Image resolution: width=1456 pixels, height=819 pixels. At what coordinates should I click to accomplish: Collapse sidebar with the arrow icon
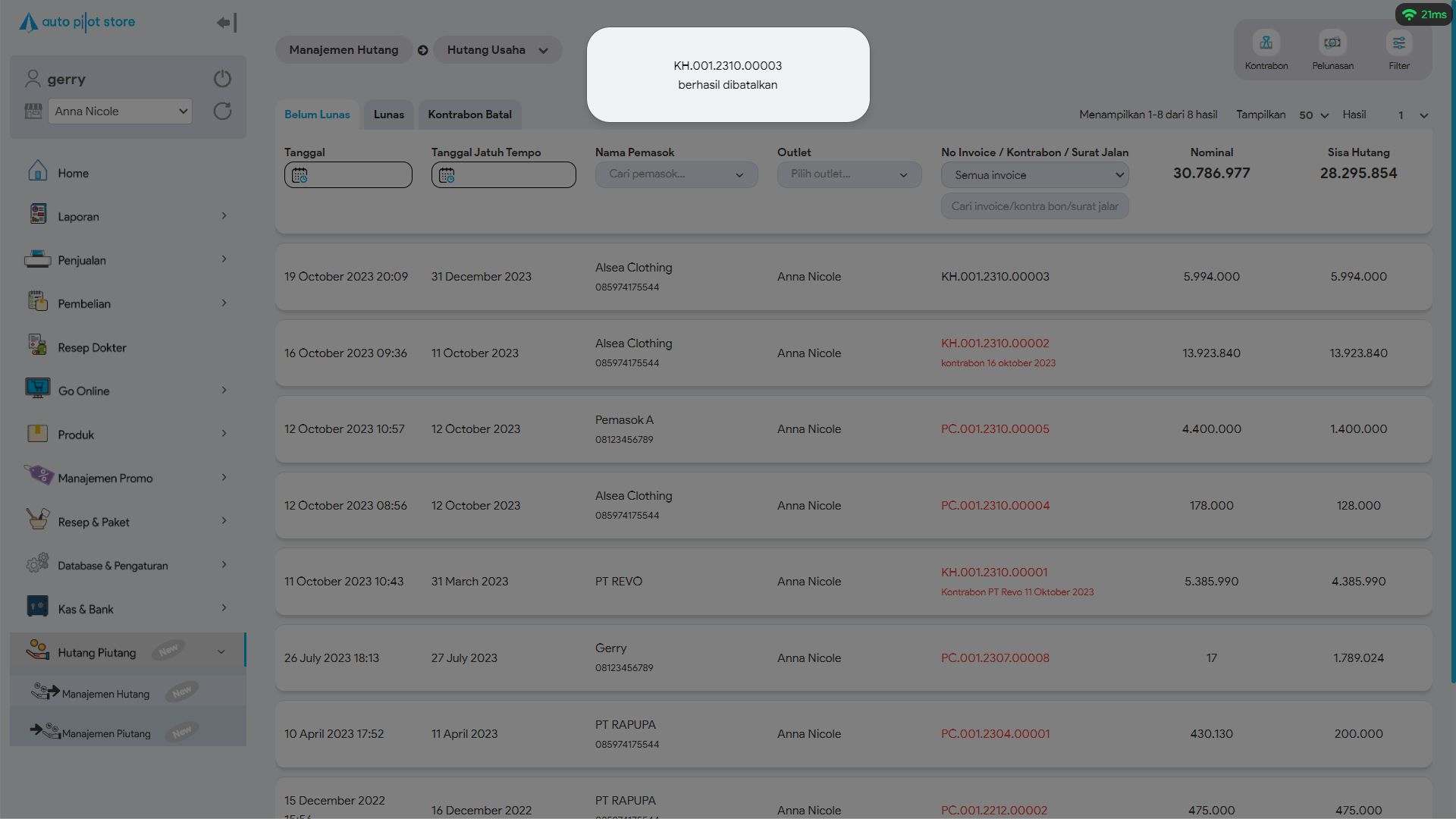(226, 23)
